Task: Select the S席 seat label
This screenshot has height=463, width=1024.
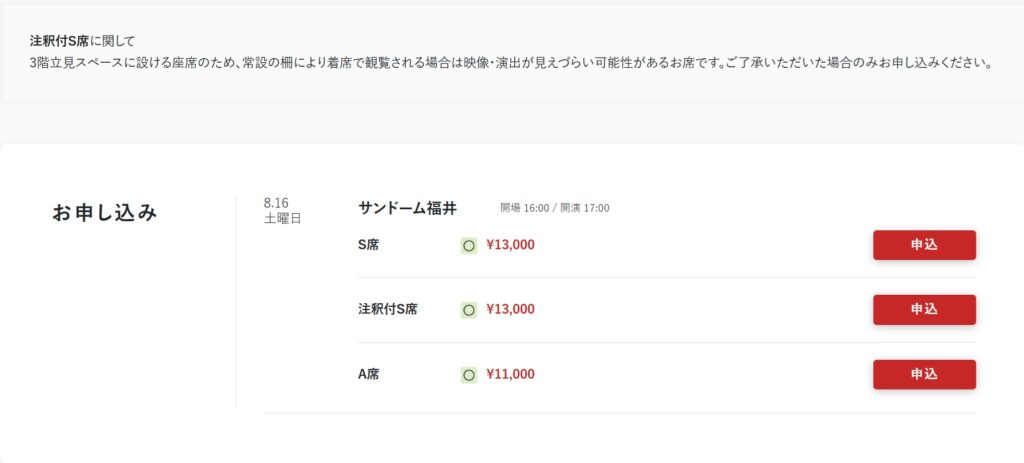Action: [x=368, y=245]
